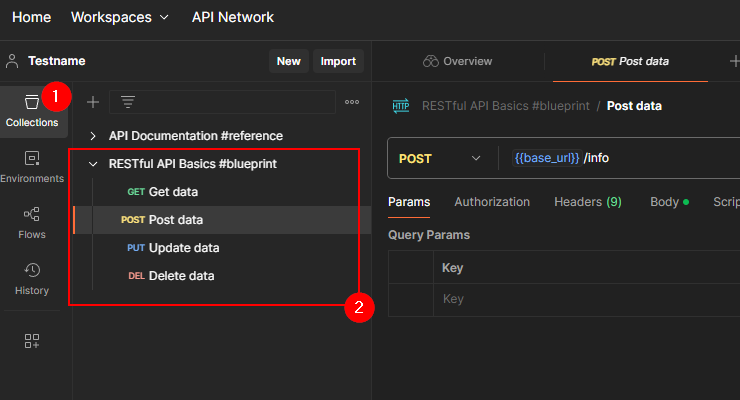The height and width of the screenshot is (400, 740).
Task: Click the plus icon to create collection
Action: 93,101
